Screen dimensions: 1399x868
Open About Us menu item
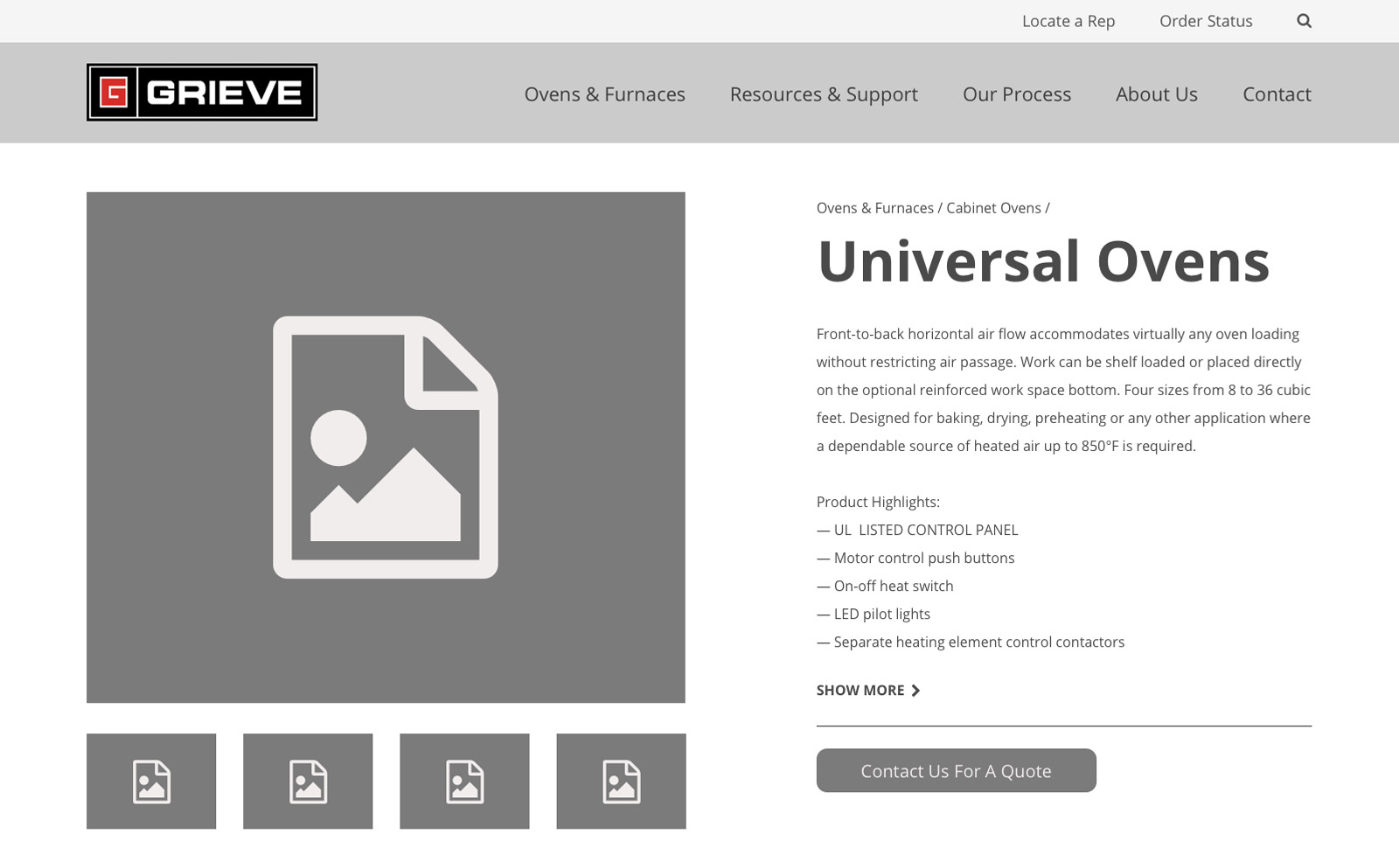1157,94
